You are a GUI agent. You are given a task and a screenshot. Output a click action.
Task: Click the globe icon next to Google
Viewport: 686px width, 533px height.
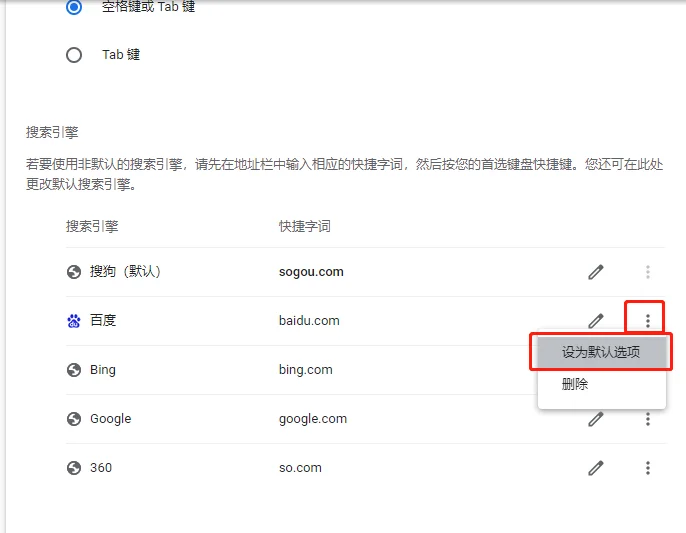[74, 419]
